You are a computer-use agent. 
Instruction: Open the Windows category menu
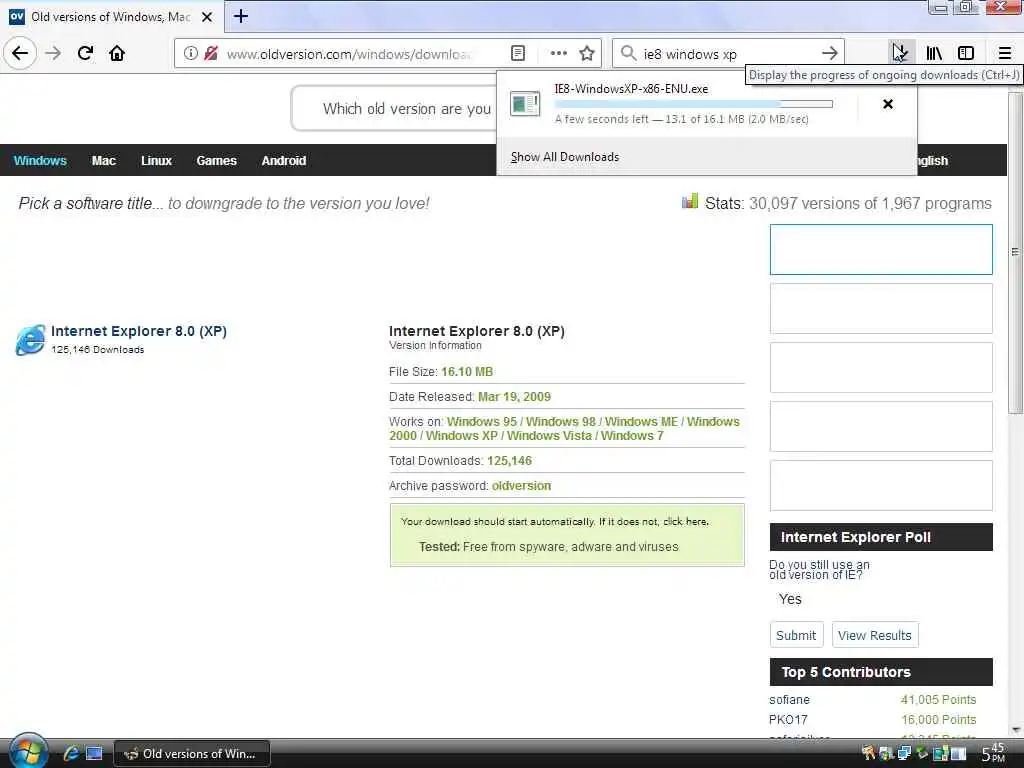tap(40, 161)
